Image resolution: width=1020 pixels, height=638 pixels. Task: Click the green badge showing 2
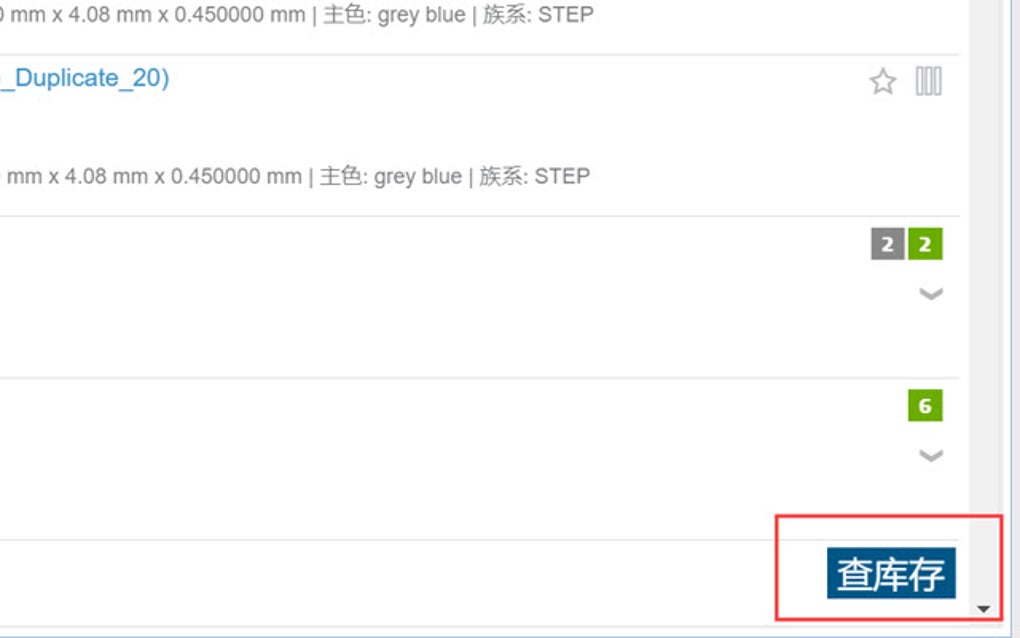pyautogui.click(x=925, y=244)
